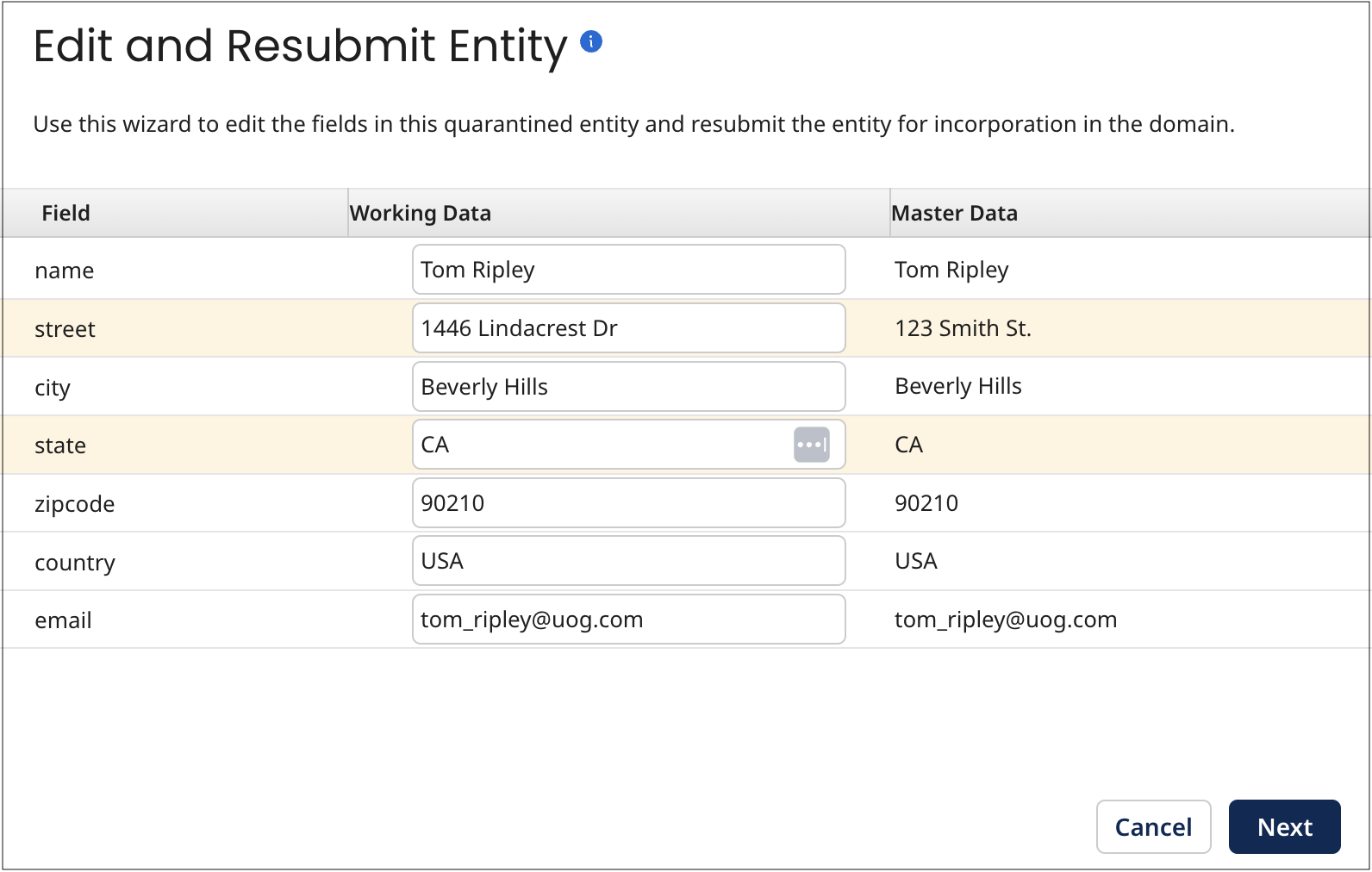Click the master data name Tom Ripley
Screen dimensions: 1372x872
click(951, 270)
